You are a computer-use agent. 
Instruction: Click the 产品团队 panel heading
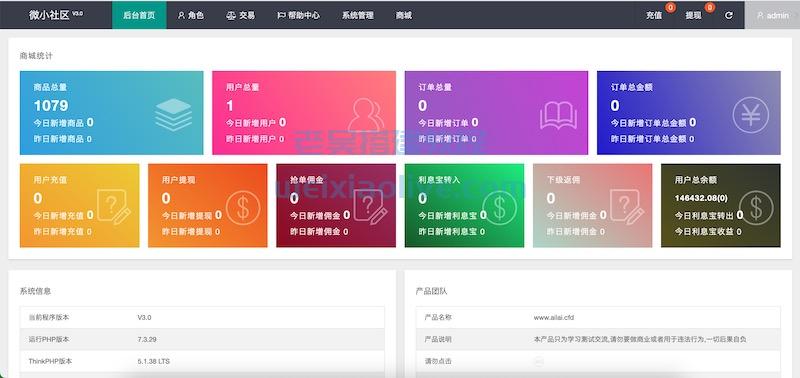[x=432, y=291]
